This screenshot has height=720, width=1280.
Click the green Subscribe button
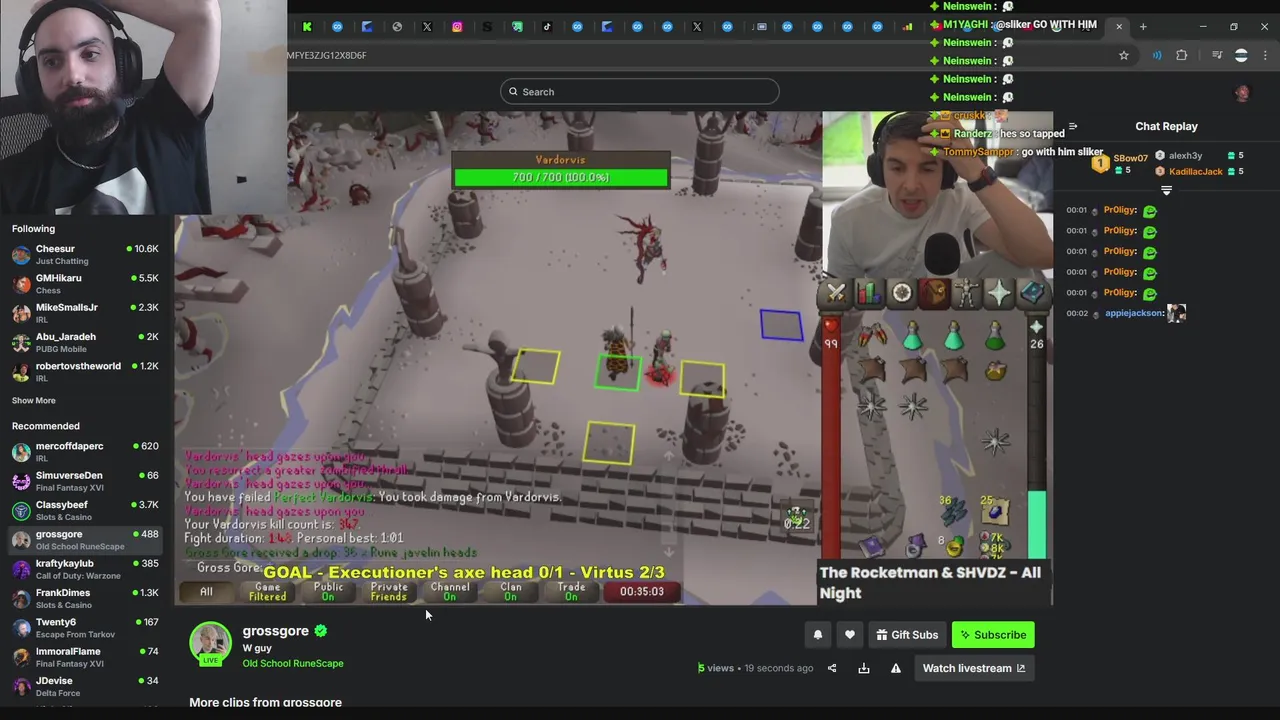[x=993, y=635]
